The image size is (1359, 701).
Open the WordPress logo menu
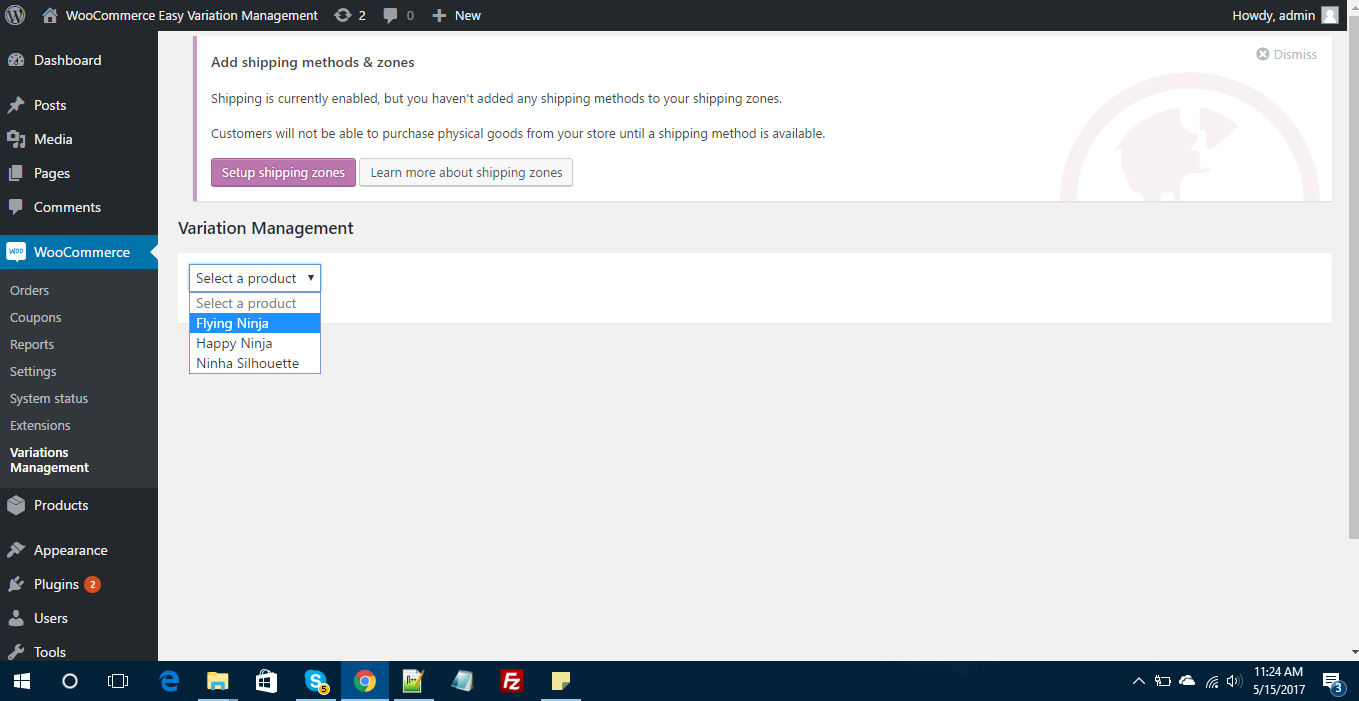[x=15, y=15]
